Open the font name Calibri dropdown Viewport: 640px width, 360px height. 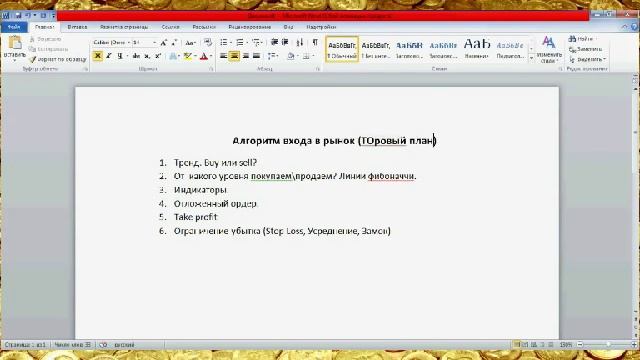point(129,42)
